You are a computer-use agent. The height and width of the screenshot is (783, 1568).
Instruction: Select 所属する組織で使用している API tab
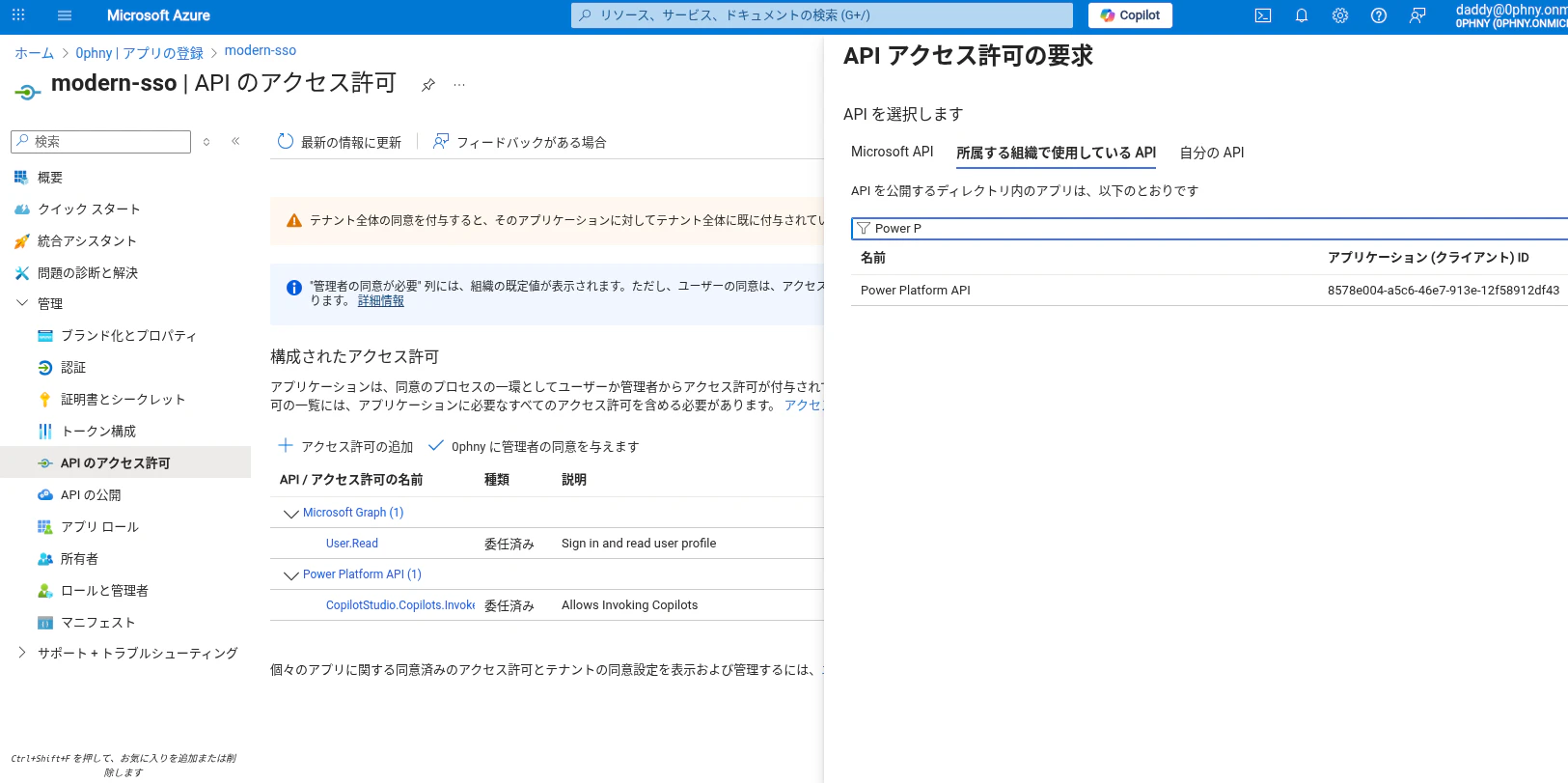click(1056, 153)
